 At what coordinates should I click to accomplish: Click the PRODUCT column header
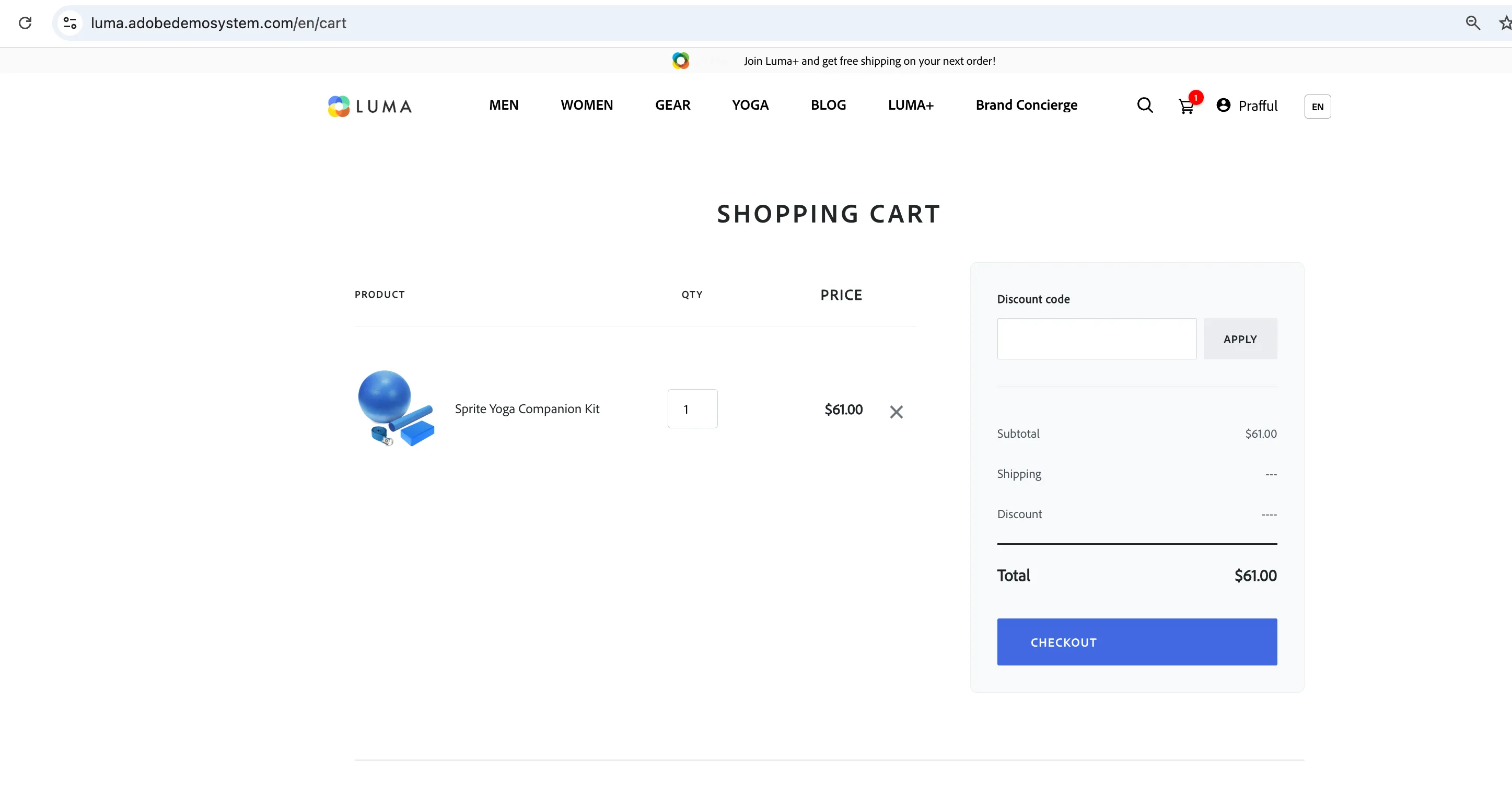(379, 294)
